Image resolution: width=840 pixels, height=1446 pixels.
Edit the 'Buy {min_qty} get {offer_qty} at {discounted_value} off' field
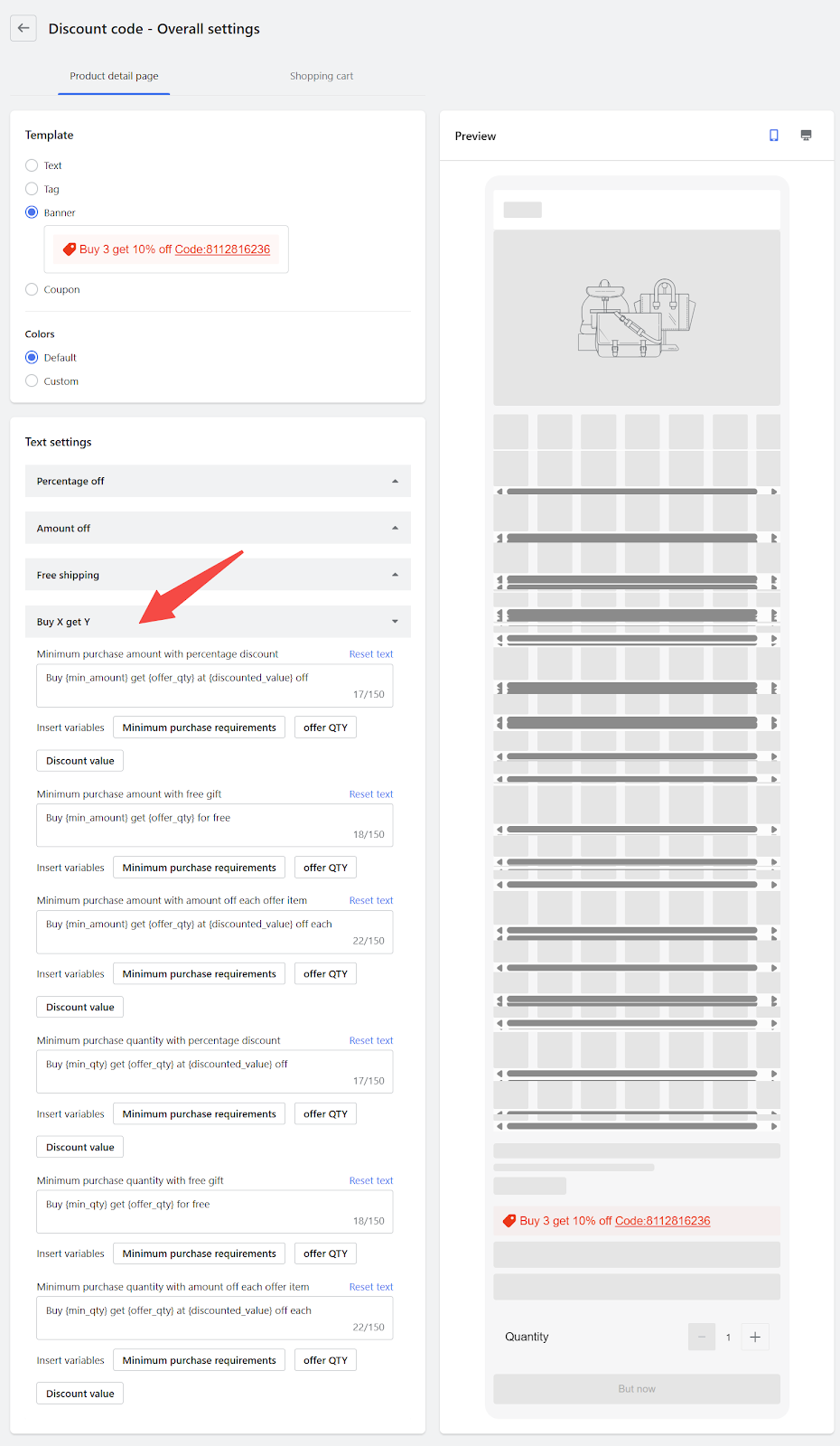pos(215,1073)
